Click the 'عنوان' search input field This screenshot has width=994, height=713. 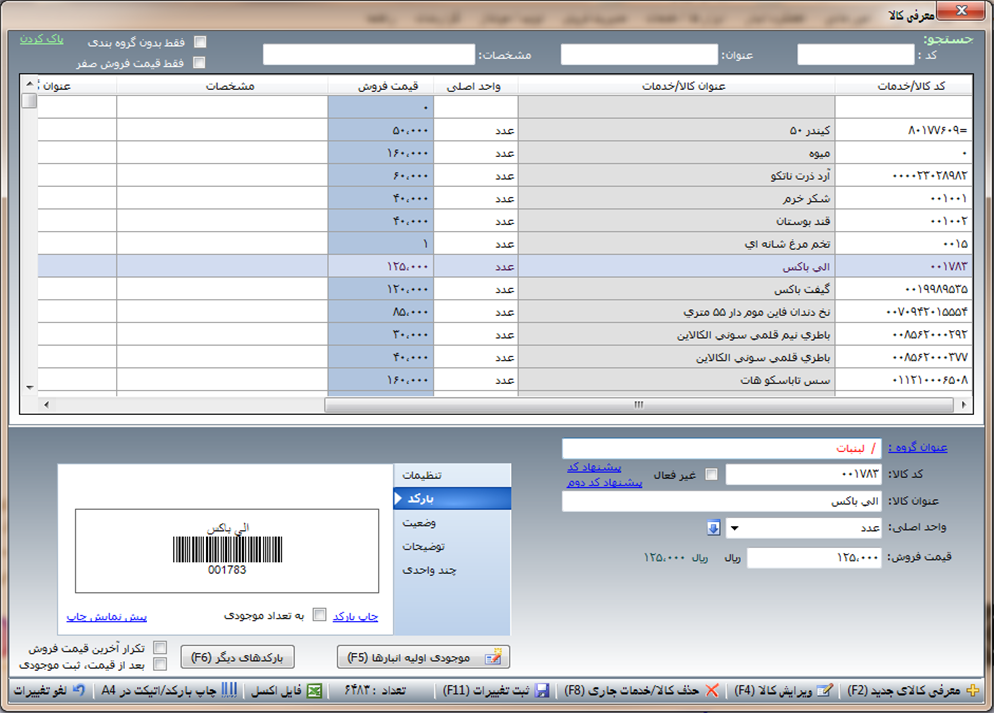click(x=638, y=55)
